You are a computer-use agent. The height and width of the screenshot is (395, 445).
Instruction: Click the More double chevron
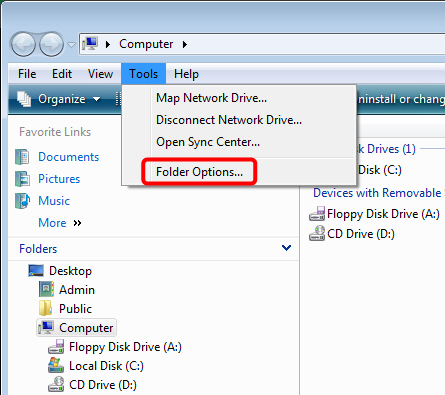pos(77,223)
